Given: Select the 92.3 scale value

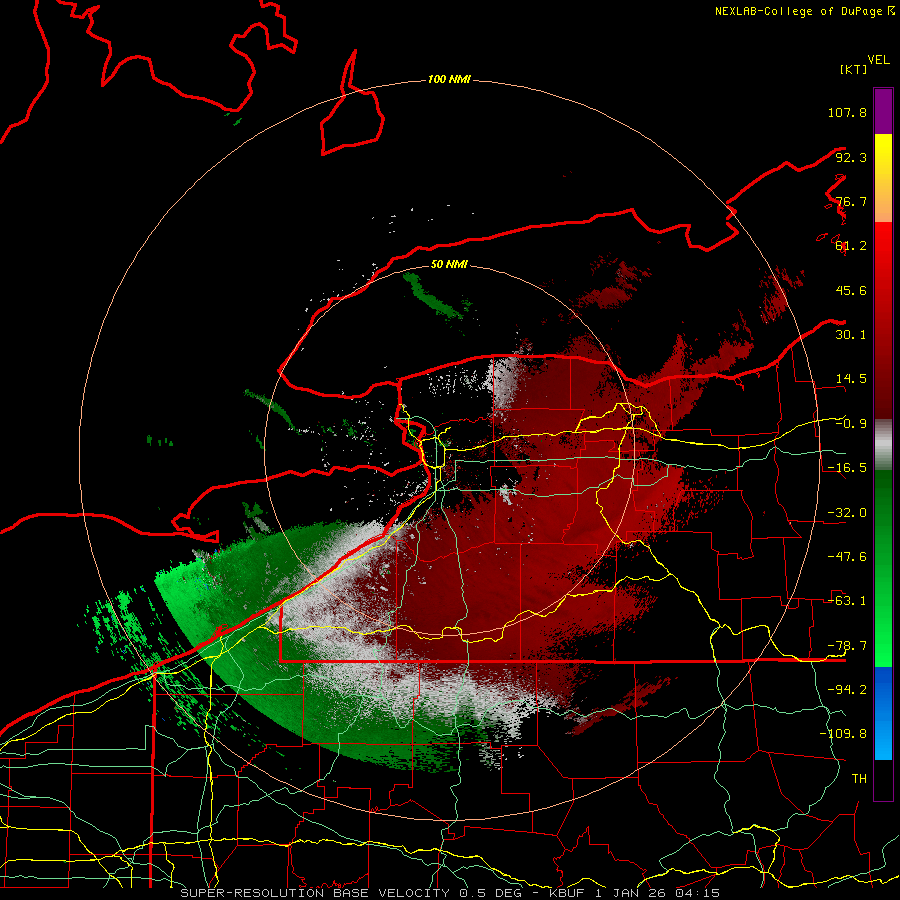Looking at the screenshot, I should pyautogui.click(x=851, y=157).
